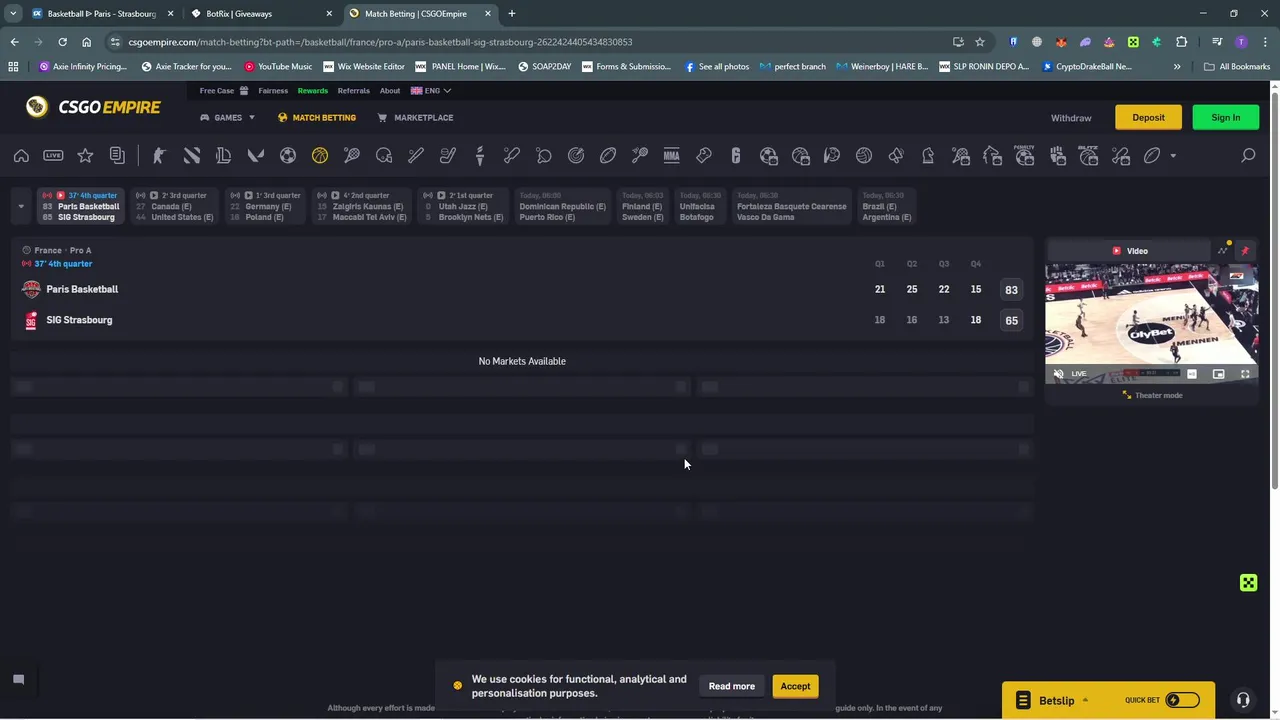The width and height of the screenshot is (1280, 720).
Task: Select the ice hockey sport icon
Action: pos(448,156)
